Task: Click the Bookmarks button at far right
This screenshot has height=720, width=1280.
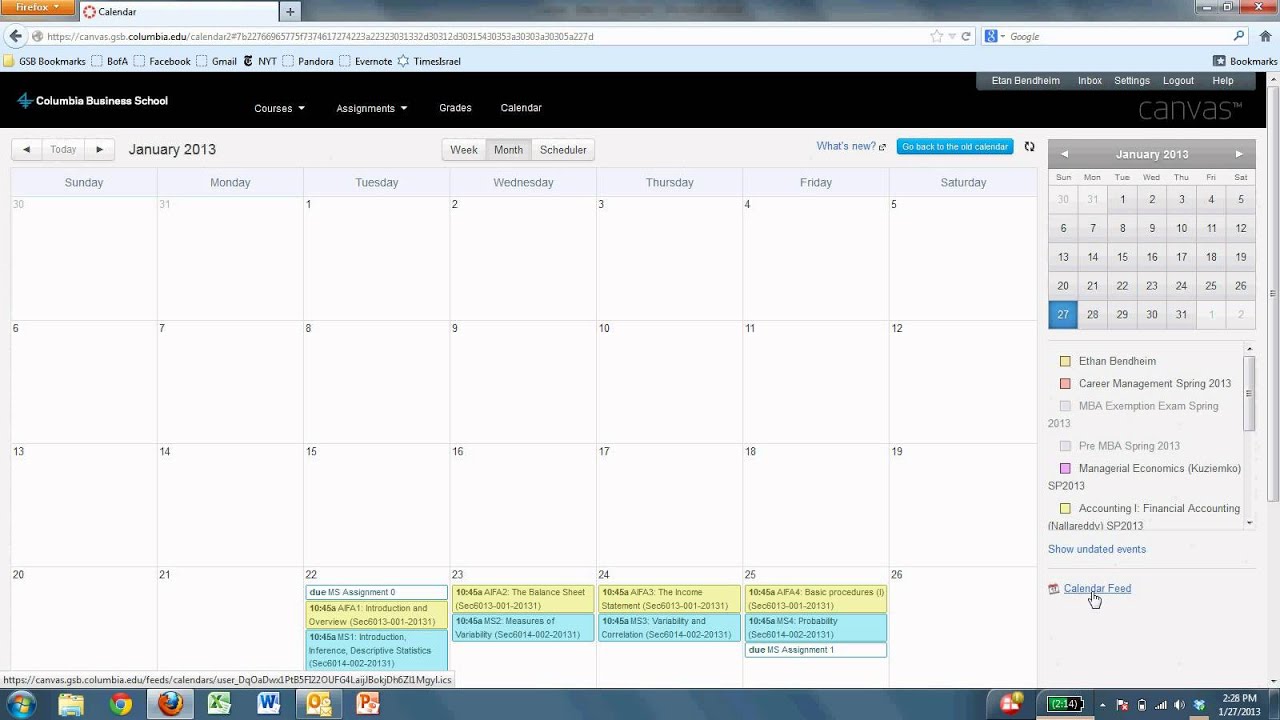Action: click(1245, 61)
